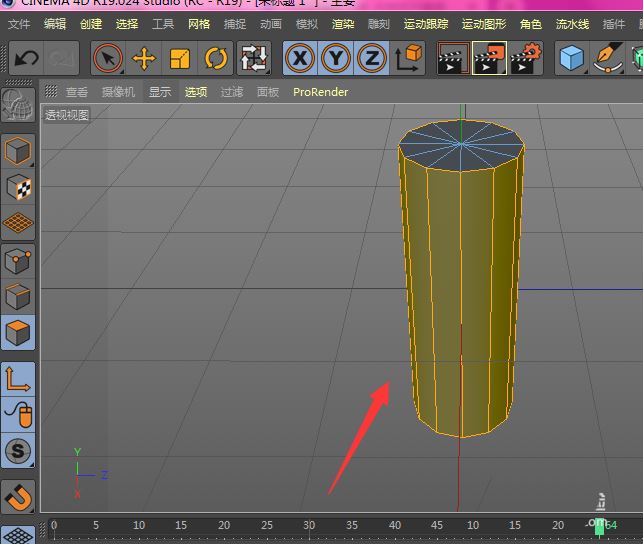Select the Rotate tool
Screen dimensions: 643x544
pyautogui.click(x=216, y=59)
